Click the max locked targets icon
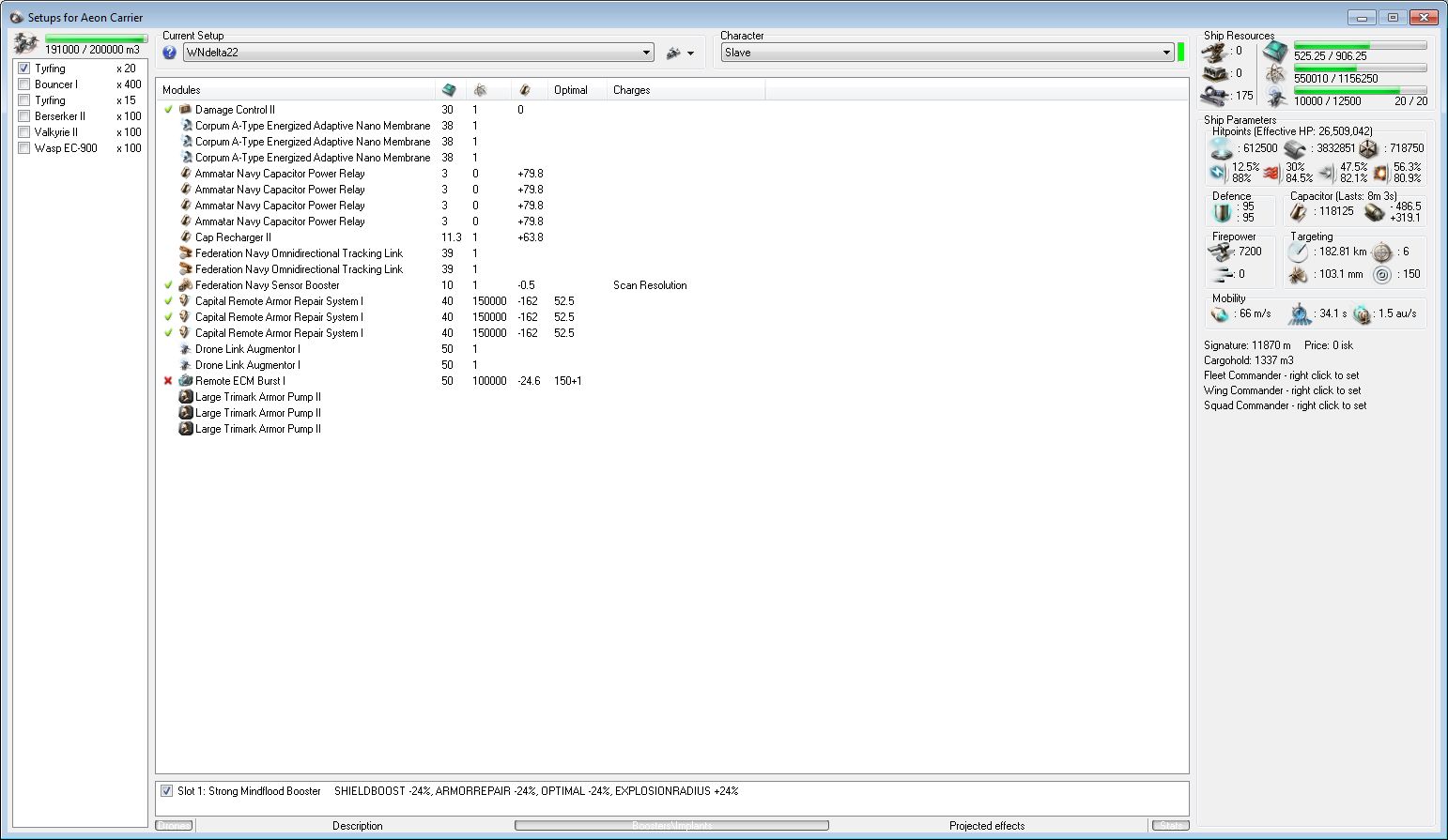This screenshot has height=840, width=1448. tap(1381, 252)
